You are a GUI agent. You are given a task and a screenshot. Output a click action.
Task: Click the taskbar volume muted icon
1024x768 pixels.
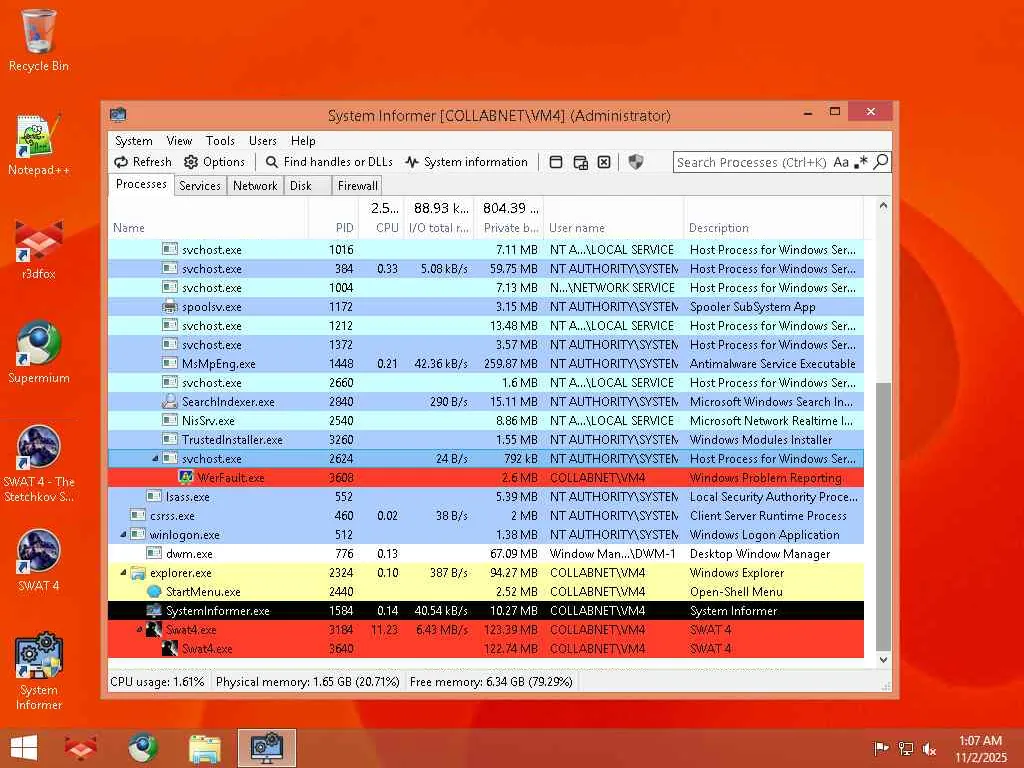click(929, 748)
